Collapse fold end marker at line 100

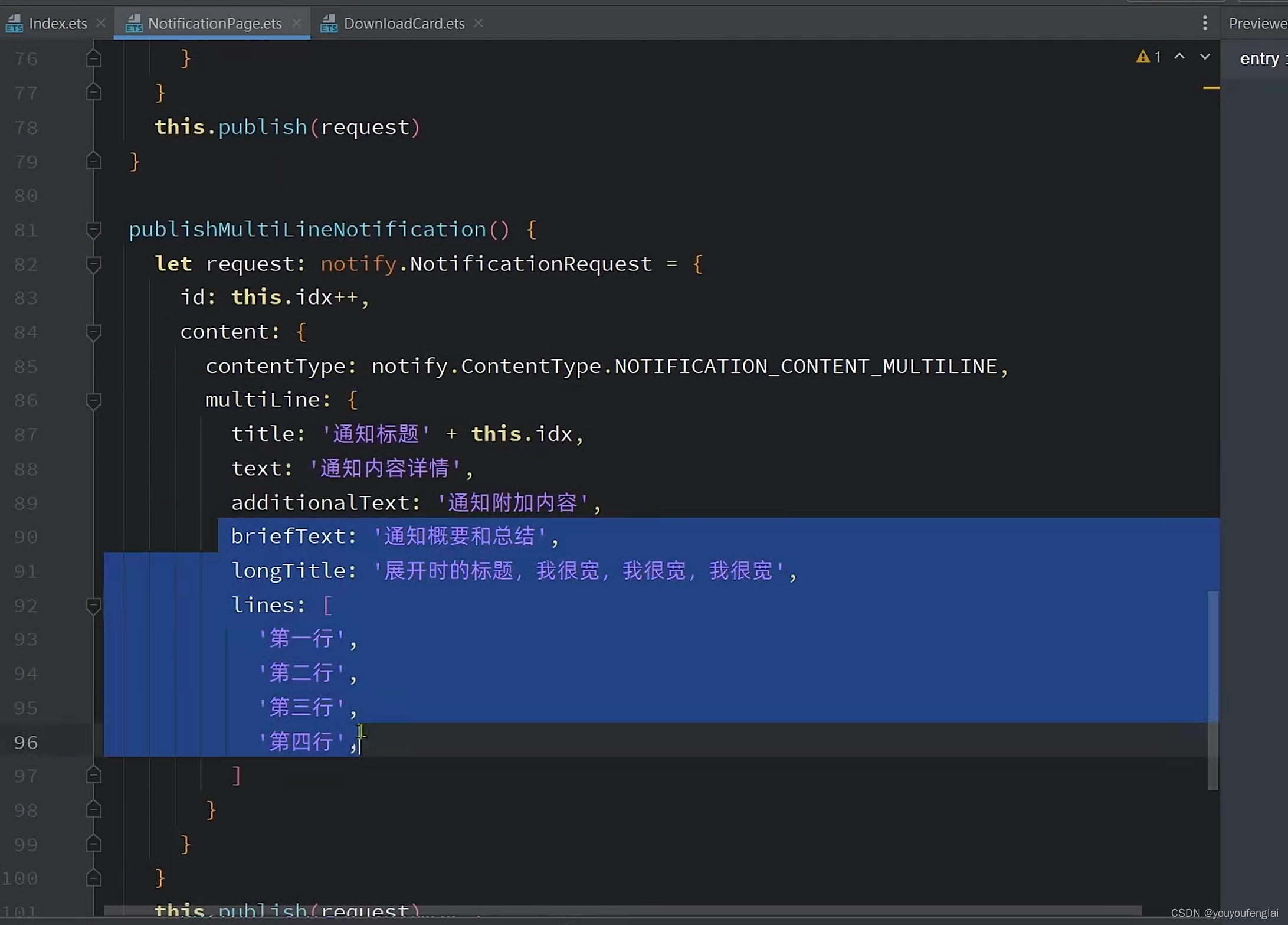pos(93,878)
